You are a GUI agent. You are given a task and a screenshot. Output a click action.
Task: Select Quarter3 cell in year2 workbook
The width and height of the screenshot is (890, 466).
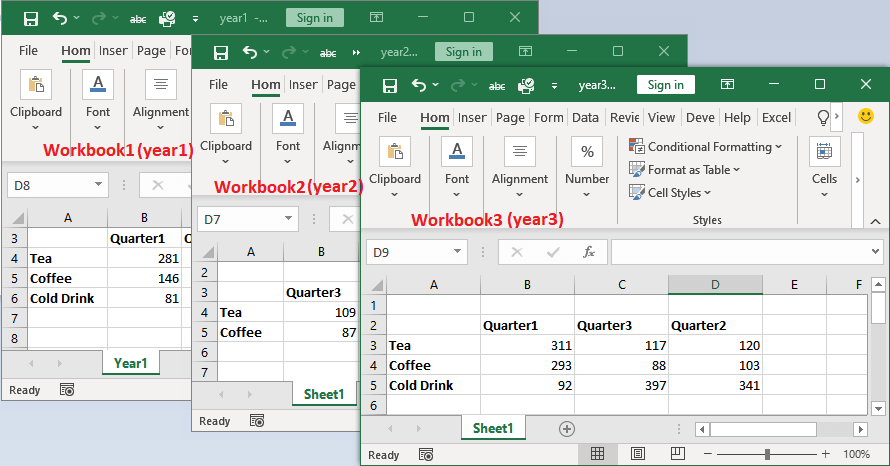point(321,292)
